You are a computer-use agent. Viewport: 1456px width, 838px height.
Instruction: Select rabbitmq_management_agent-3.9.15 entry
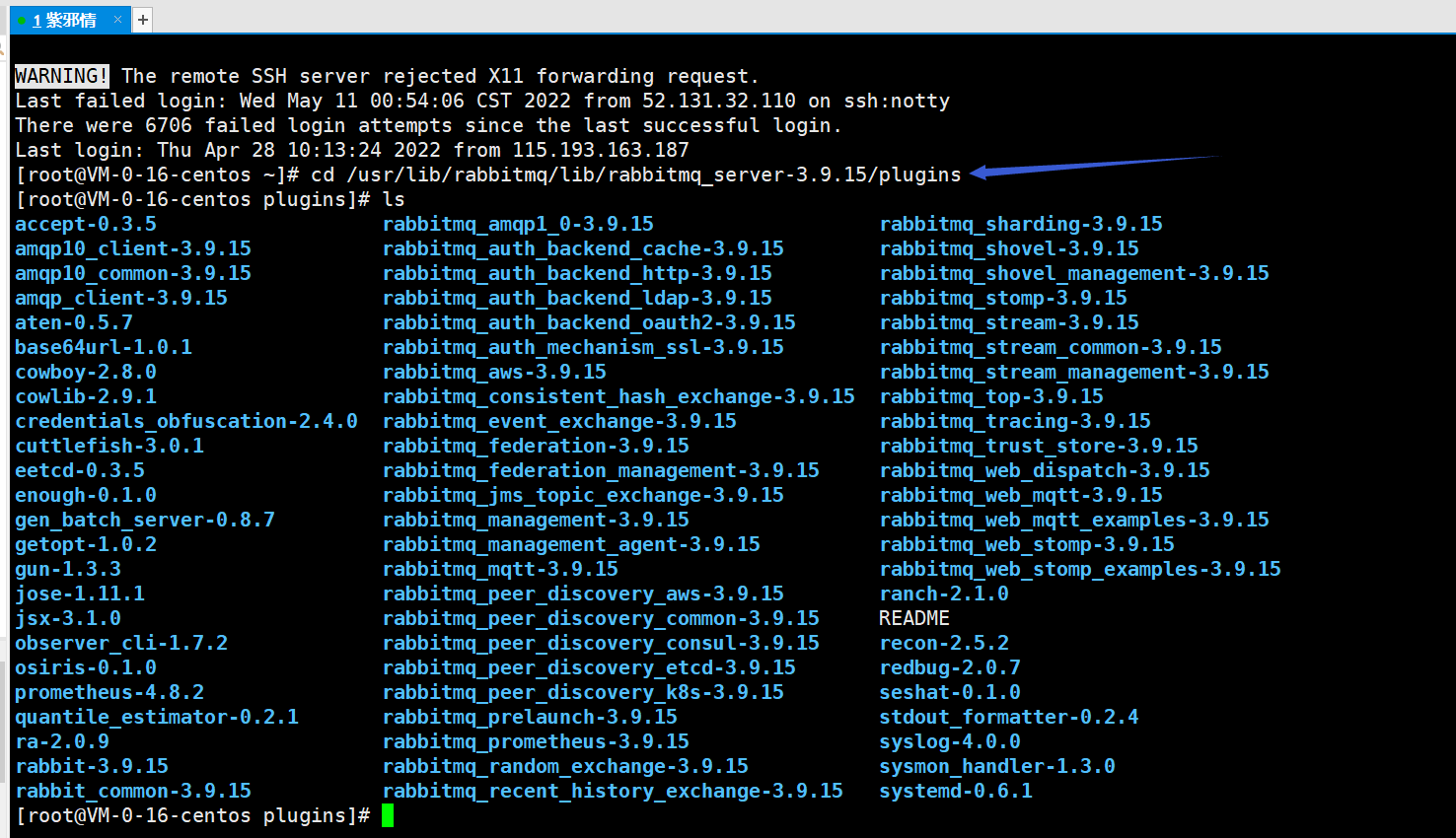pyautogui.click(x=571, y=544)
